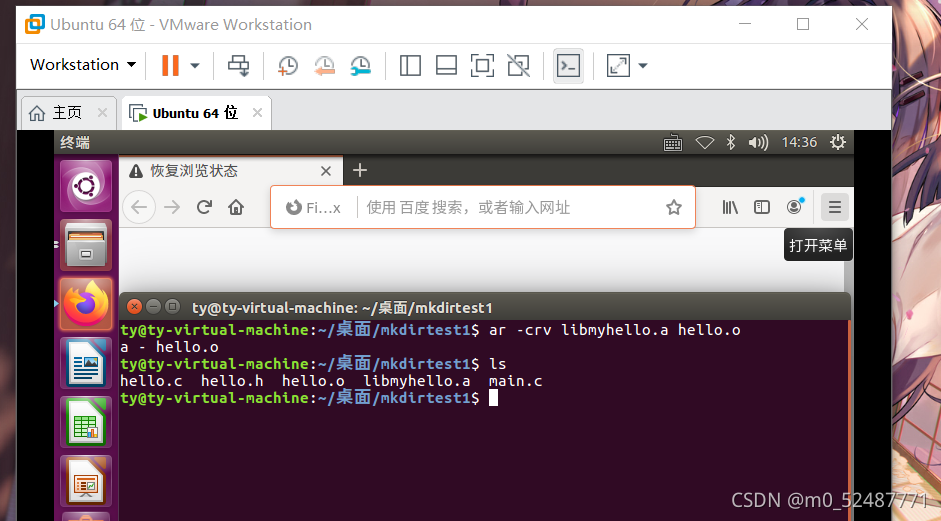Open the Workstation menu dropdown
This screenshot has height=521, width=941.
(x=83, y=65)
